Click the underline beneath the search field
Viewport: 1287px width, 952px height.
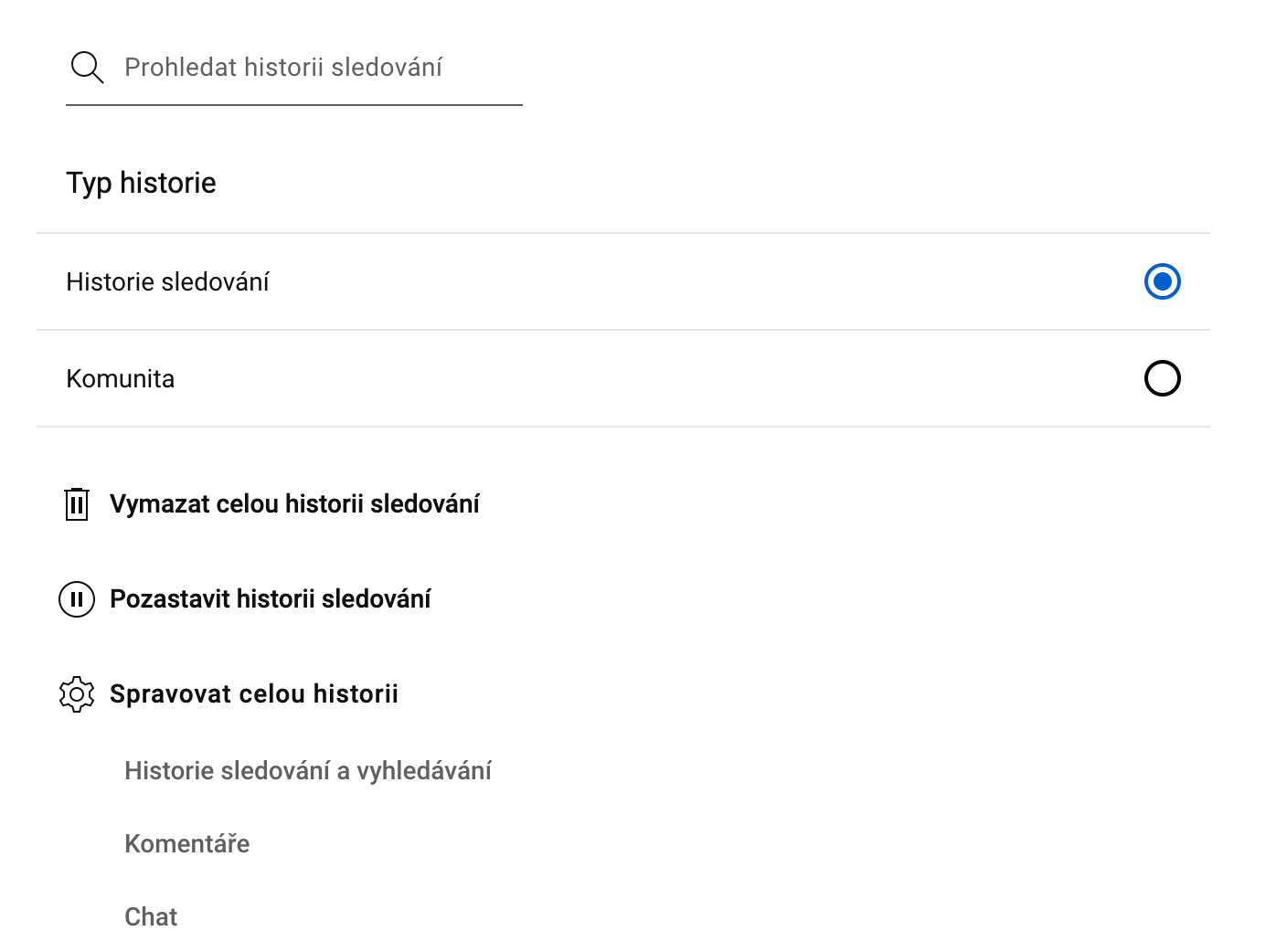click(293, 105)
